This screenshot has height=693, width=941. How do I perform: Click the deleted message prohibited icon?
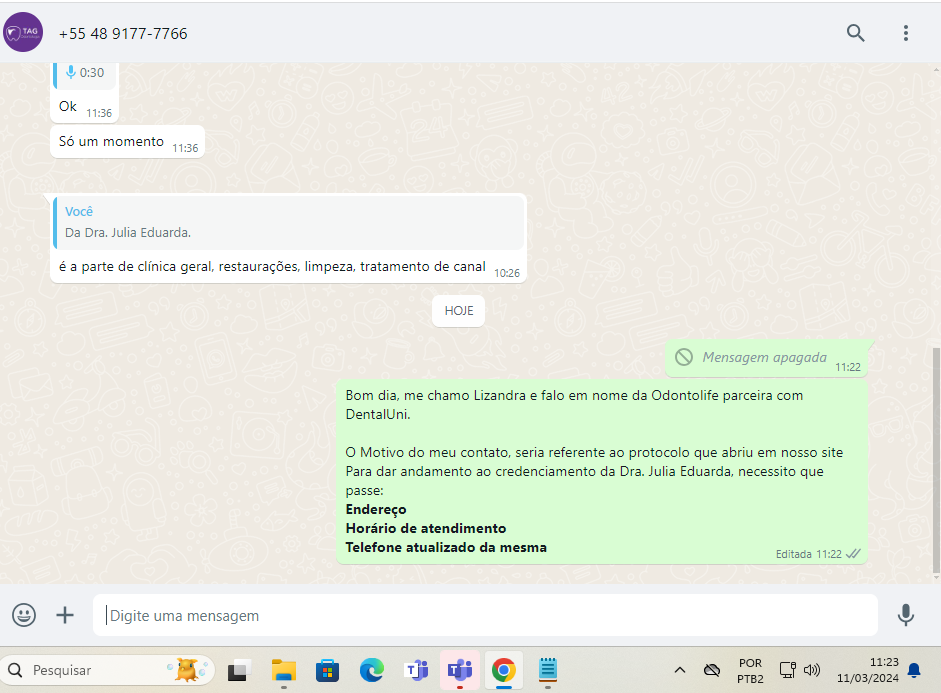(x=684, y=357)
